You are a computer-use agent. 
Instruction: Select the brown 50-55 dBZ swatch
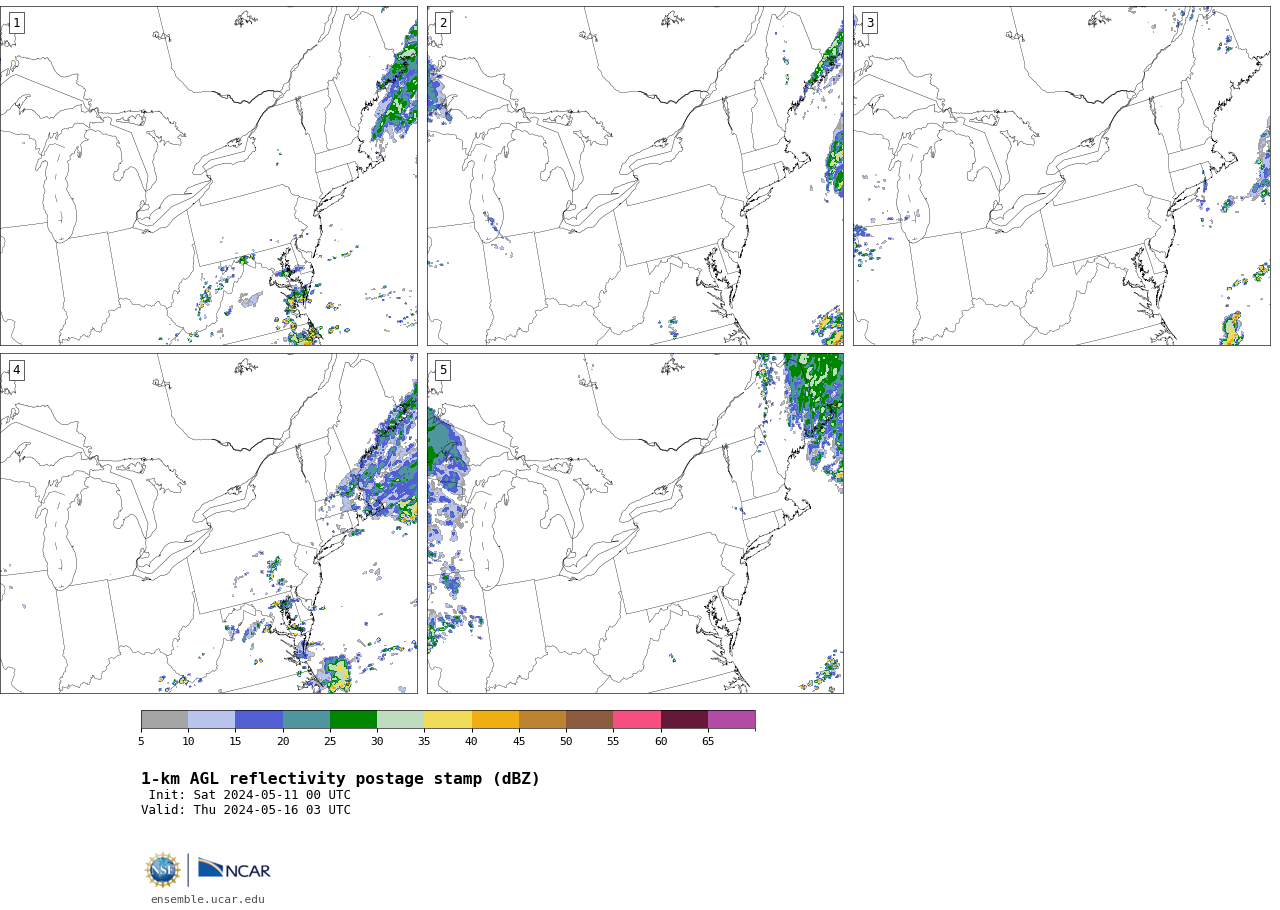point(590,720)
